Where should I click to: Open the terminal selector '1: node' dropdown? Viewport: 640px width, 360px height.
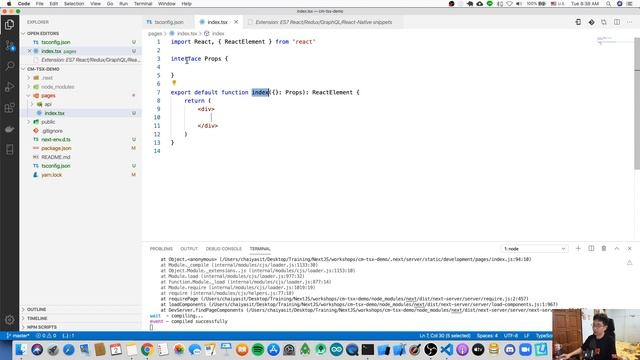pyautogui.click(x=534, y=249)
